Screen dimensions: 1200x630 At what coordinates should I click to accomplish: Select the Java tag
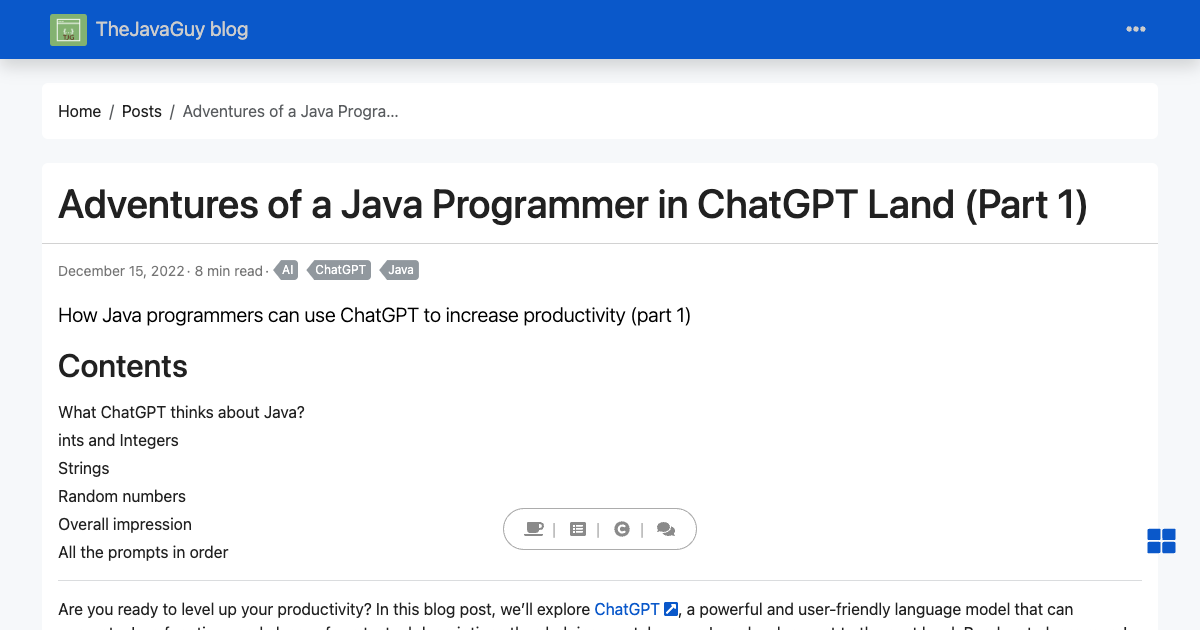coord(400,270)
